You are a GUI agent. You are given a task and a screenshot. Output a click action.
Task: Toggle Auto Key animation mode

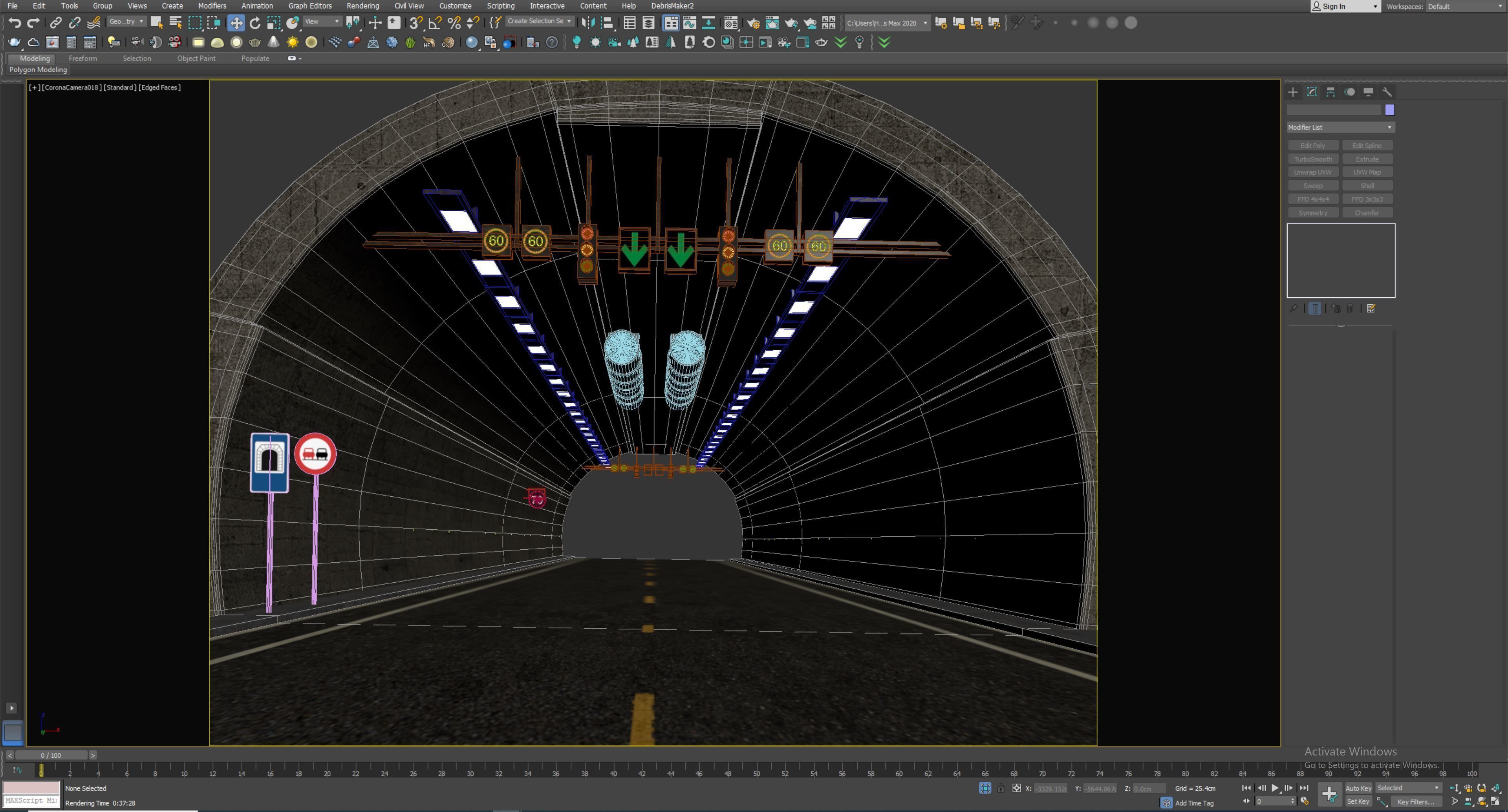click(x=1358, y=788)
